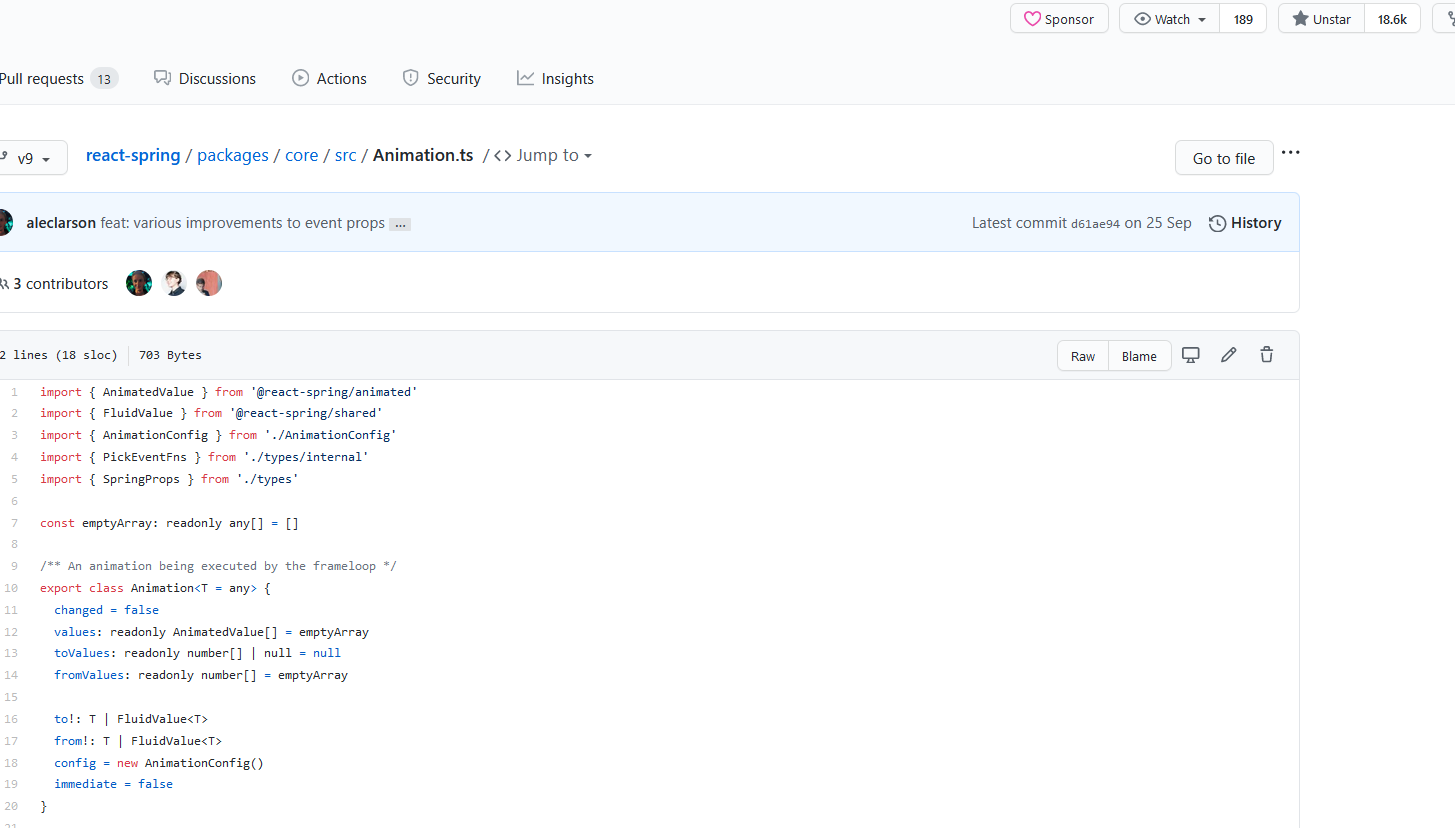The image size is (1455, 828).
Task: Click the first contributor avatar
Action: click(139, 283)
